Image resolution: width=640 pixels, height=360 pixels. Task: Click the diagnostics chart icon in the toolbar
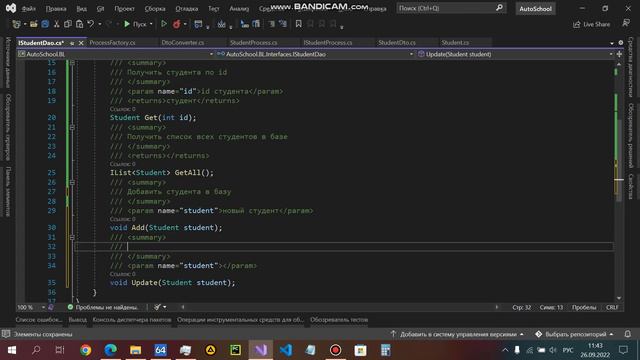(x=221, y=24)
